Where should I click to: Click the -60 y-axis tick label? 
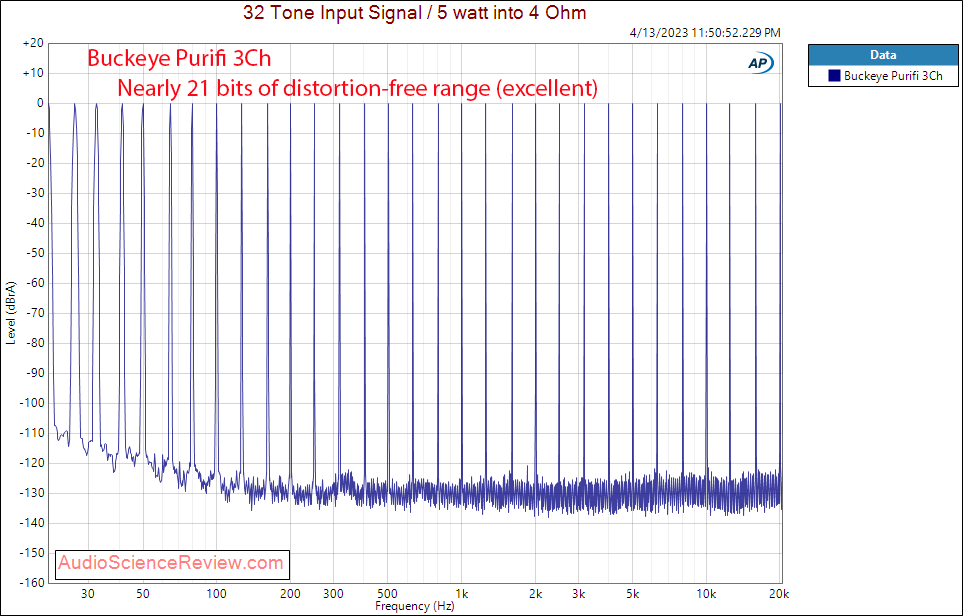tap(34, 283)
